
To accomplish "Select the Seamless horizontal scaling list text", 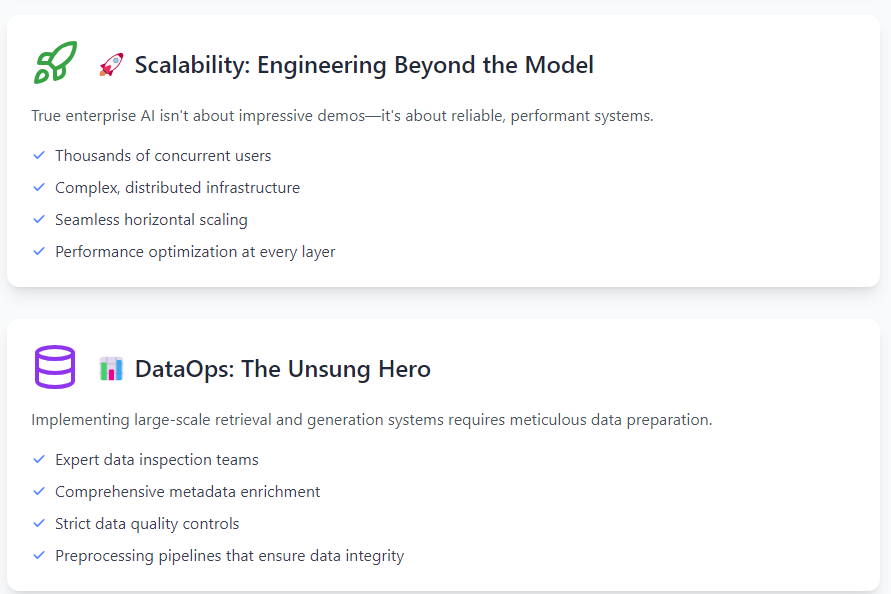I will [x=151, y=219].
